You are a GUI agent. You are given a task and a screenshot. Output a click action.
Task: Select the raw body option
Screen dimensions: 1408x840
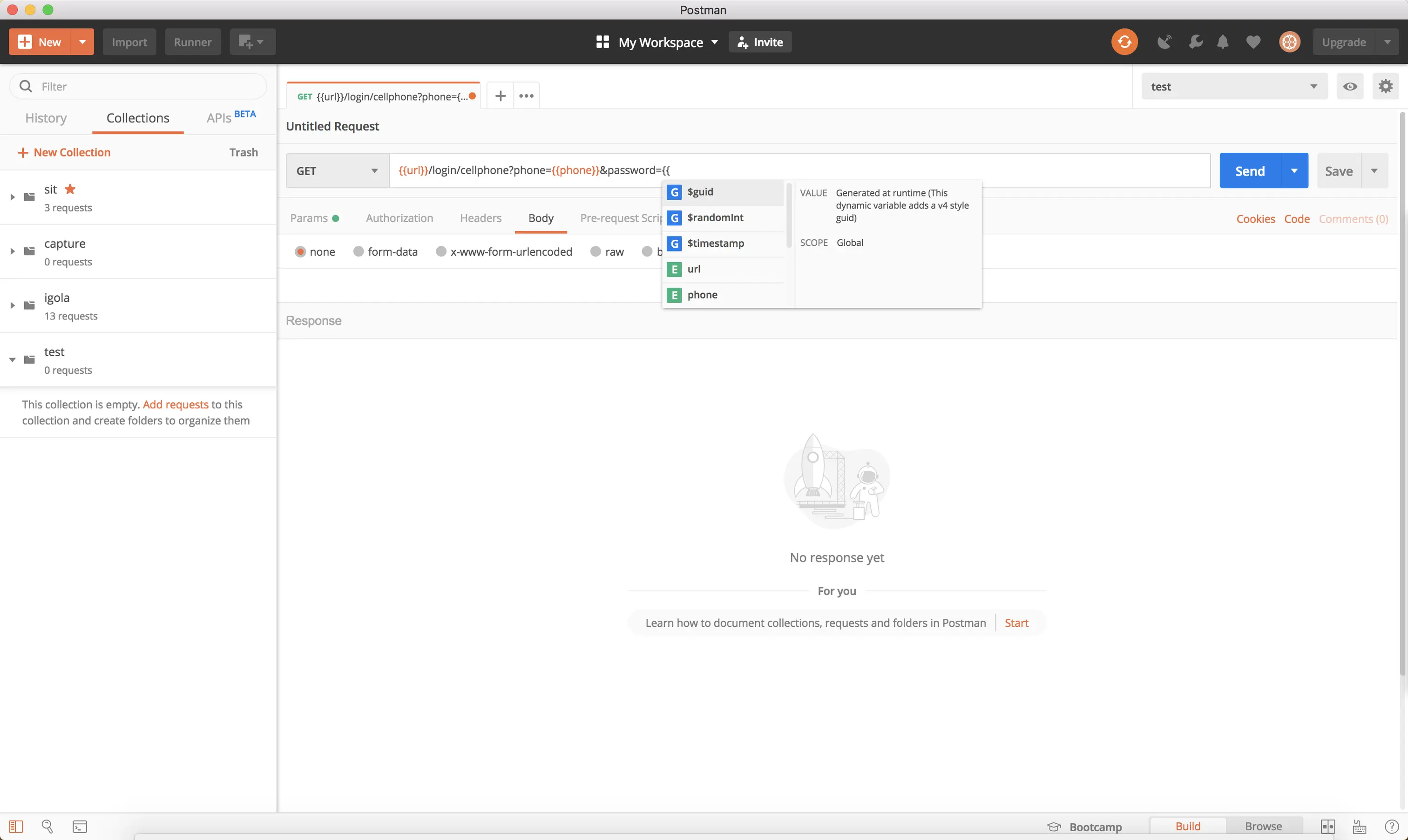pos(596,251)
